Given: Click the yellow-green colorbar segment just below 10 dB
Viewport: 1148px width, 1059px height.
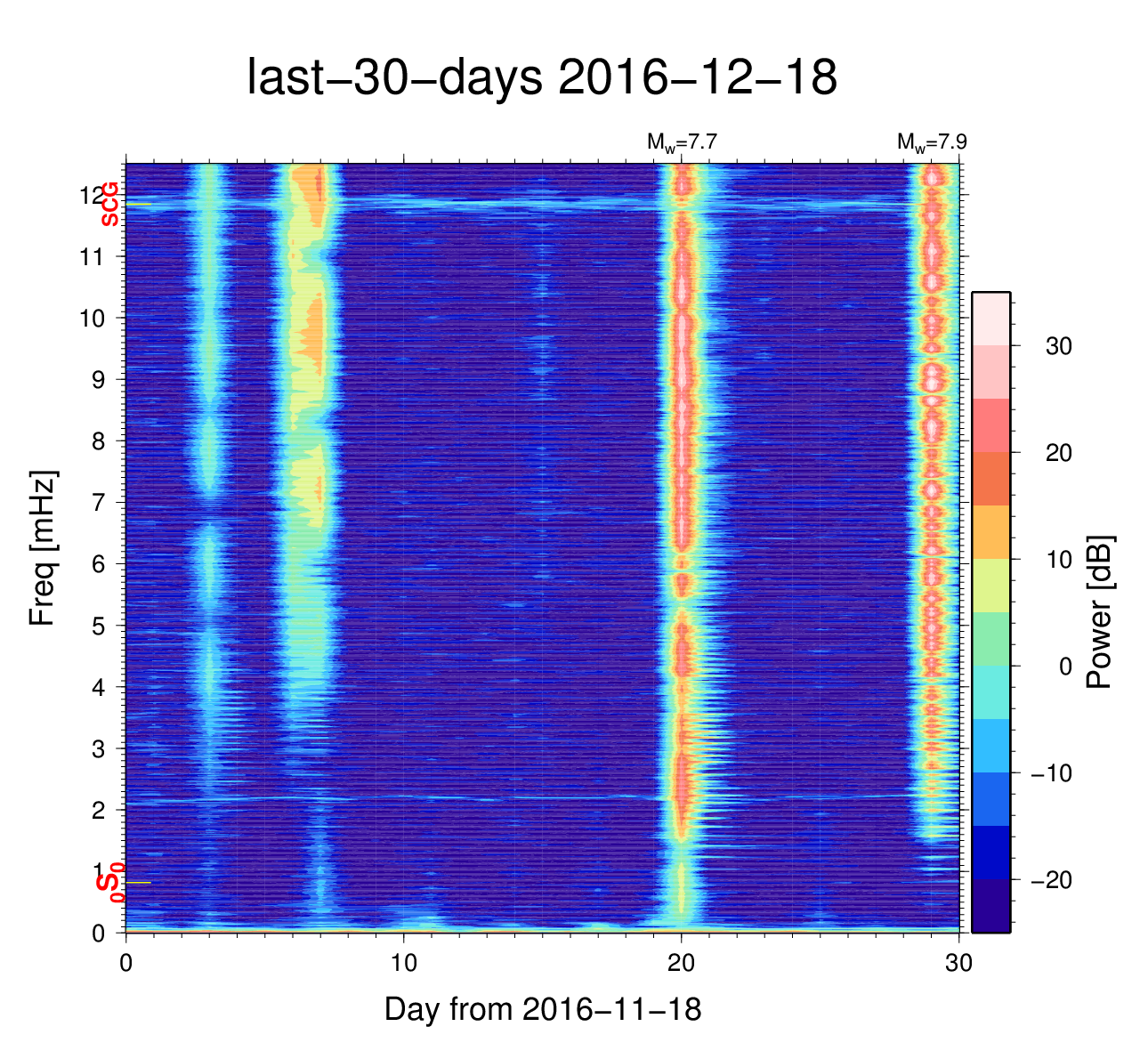Looking at the screenshot, I should tap(990, 586).
